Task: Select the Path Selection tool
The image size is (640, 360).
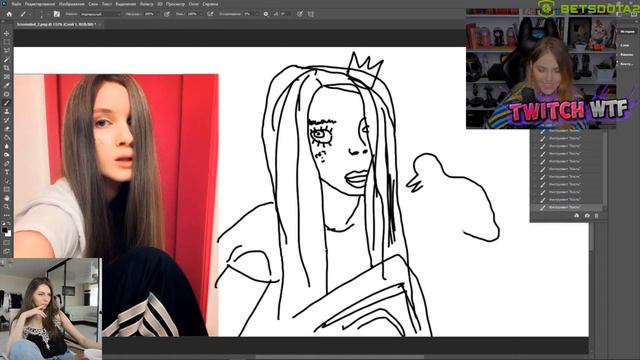Action: click(x=7, y=180)
